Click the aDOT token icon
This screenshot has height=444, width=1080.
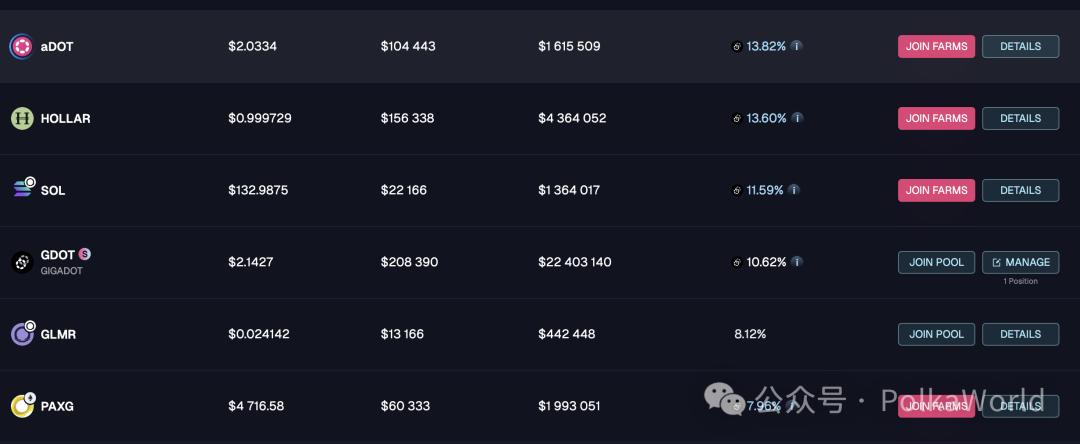22,46
